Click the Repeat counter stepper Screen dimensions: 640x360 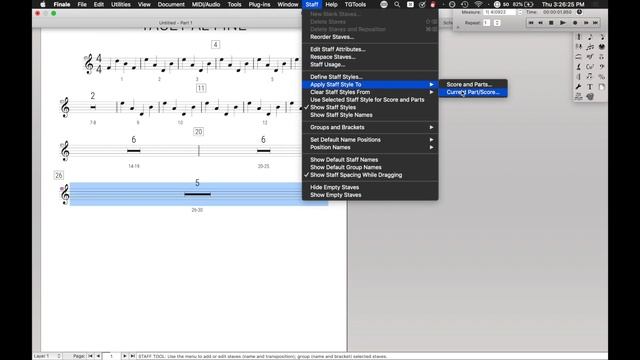point(497,23)
